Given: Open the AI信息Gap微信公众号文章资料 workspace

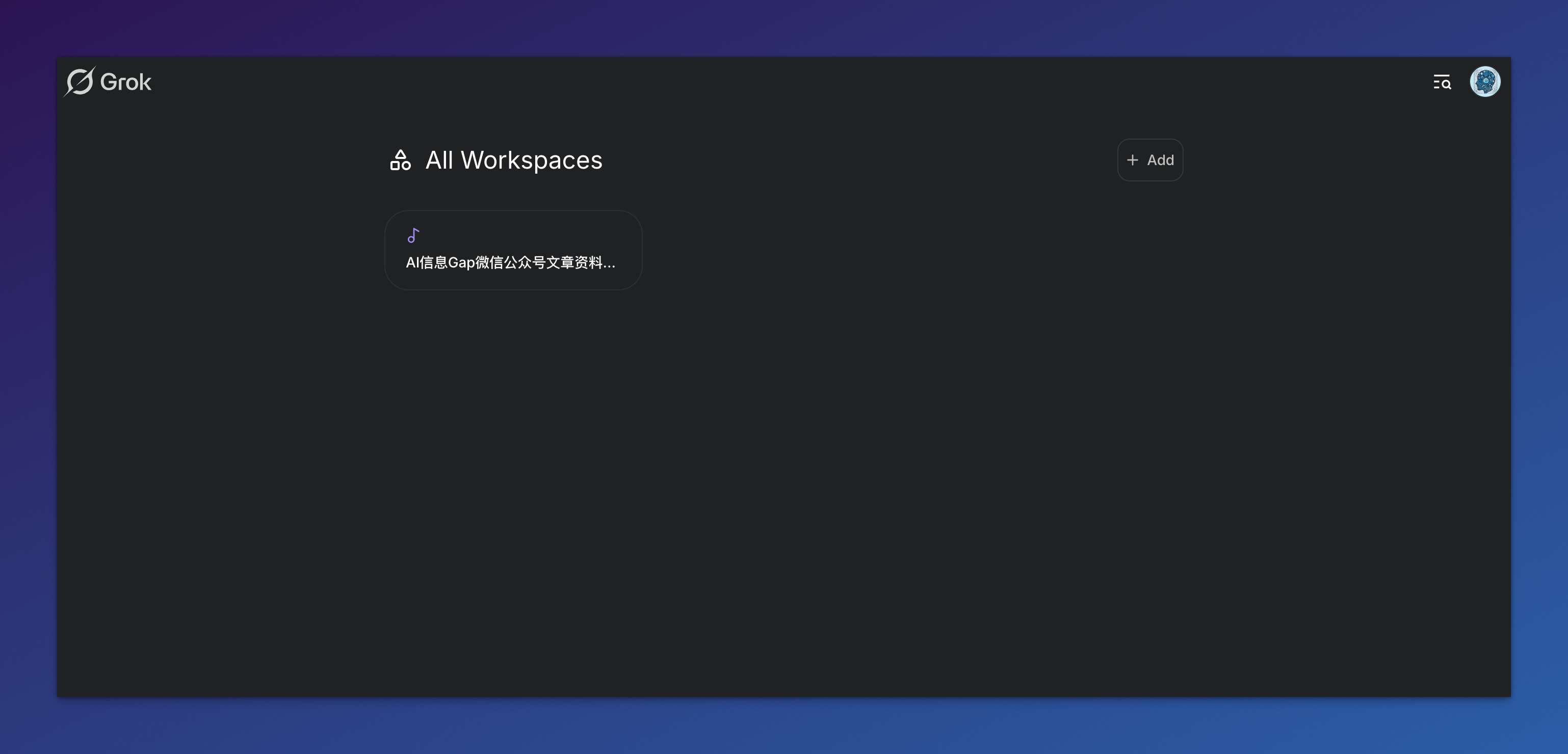Looking at the screenshot, I should point(510,262).
